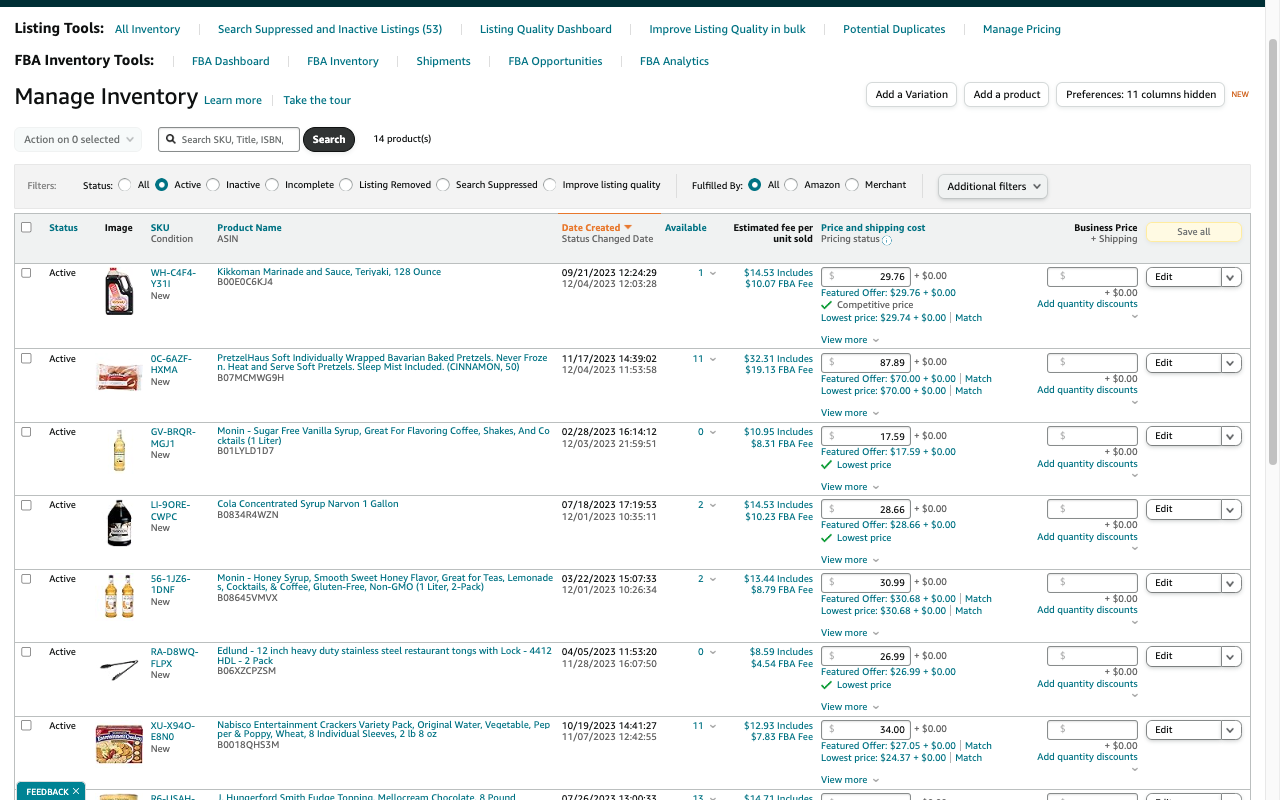Open the Kikkoman Teriyaki product thumbnail
Image resolution: width=1280 pixels, height=800 pixels.
[119, 292]
